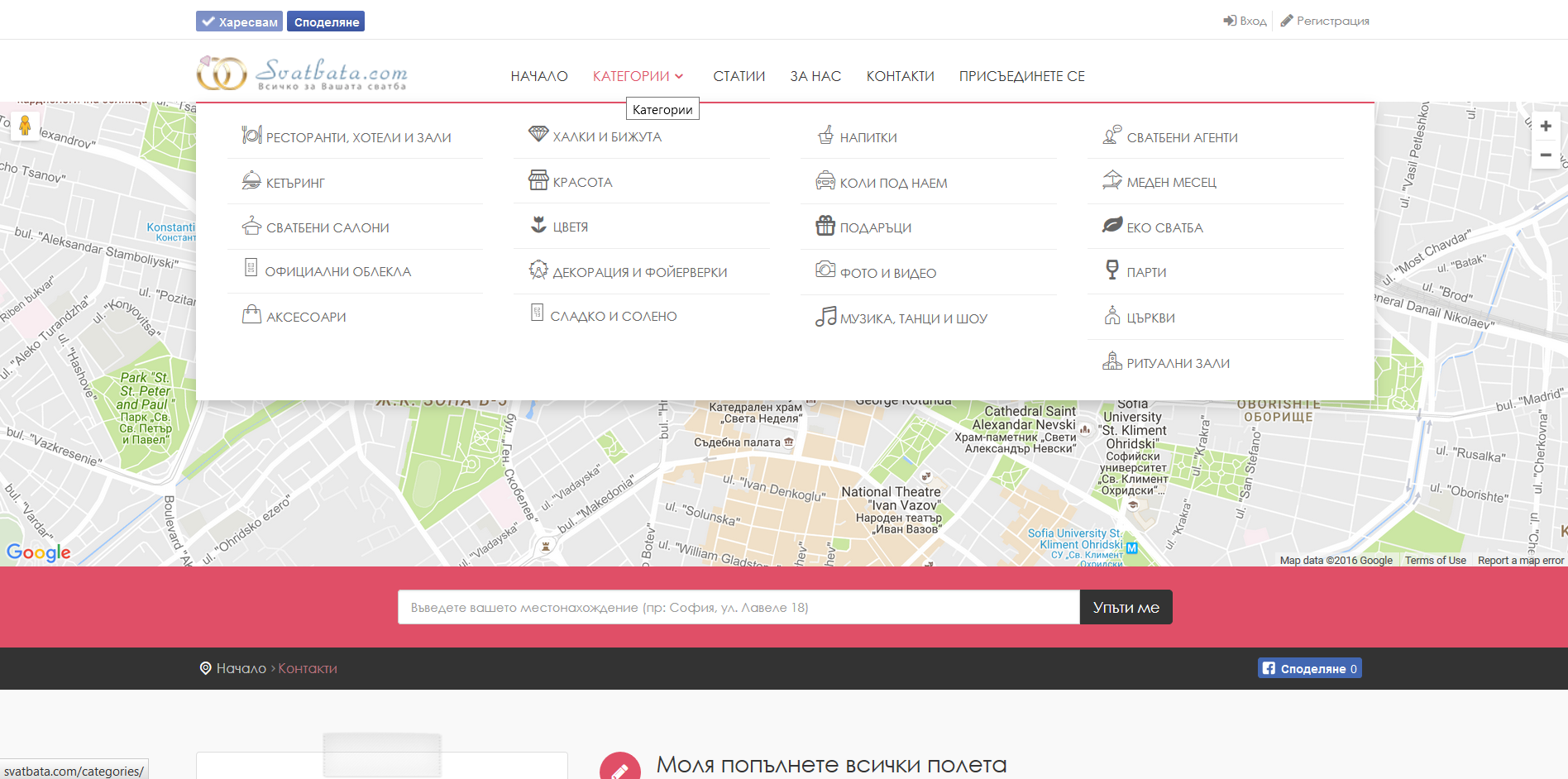Select the ХАЛКИ И БИЖУТА category text
Screen dimensions: 1568x779
tap(607, 136)
